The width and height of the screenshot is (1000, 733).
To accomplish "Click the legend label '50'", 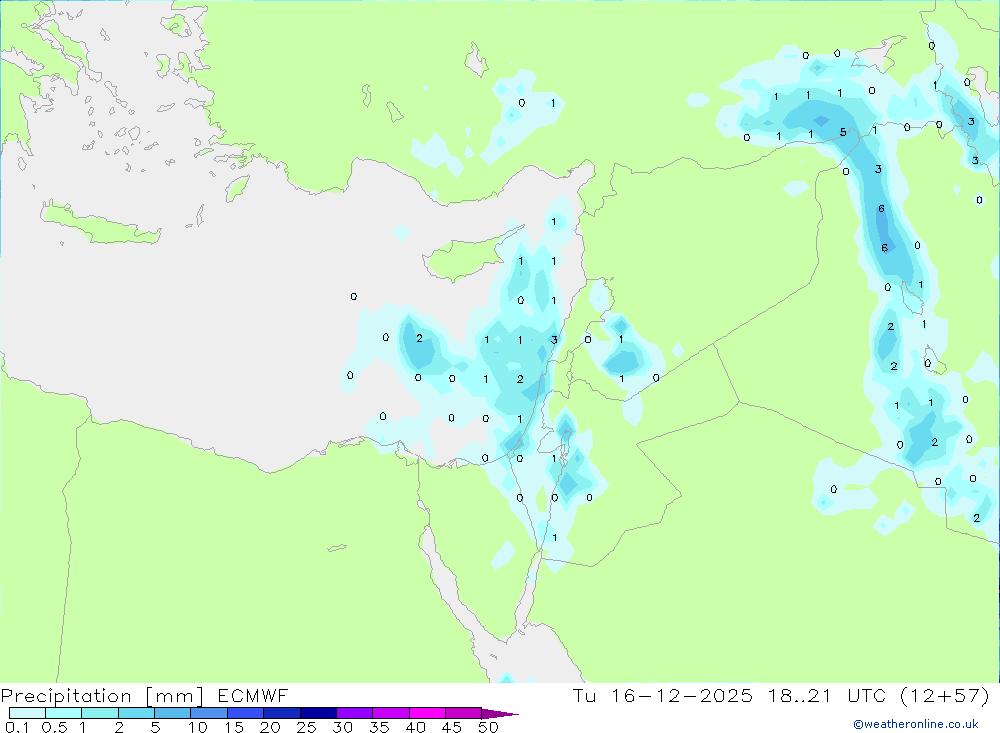I will [489, 727].
